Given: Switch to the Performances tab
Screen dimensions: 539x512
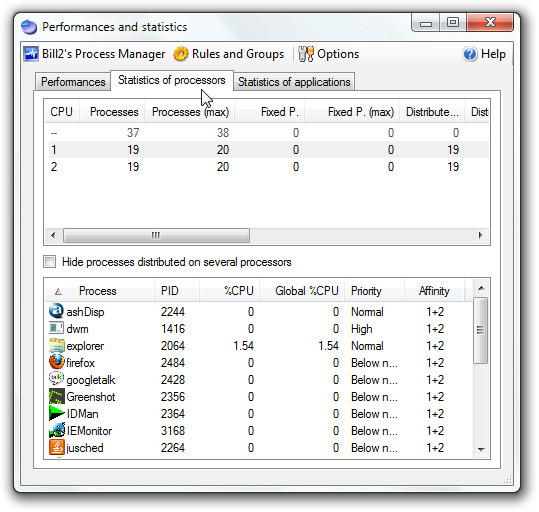Looking at the screenshot, I should 73,82.
